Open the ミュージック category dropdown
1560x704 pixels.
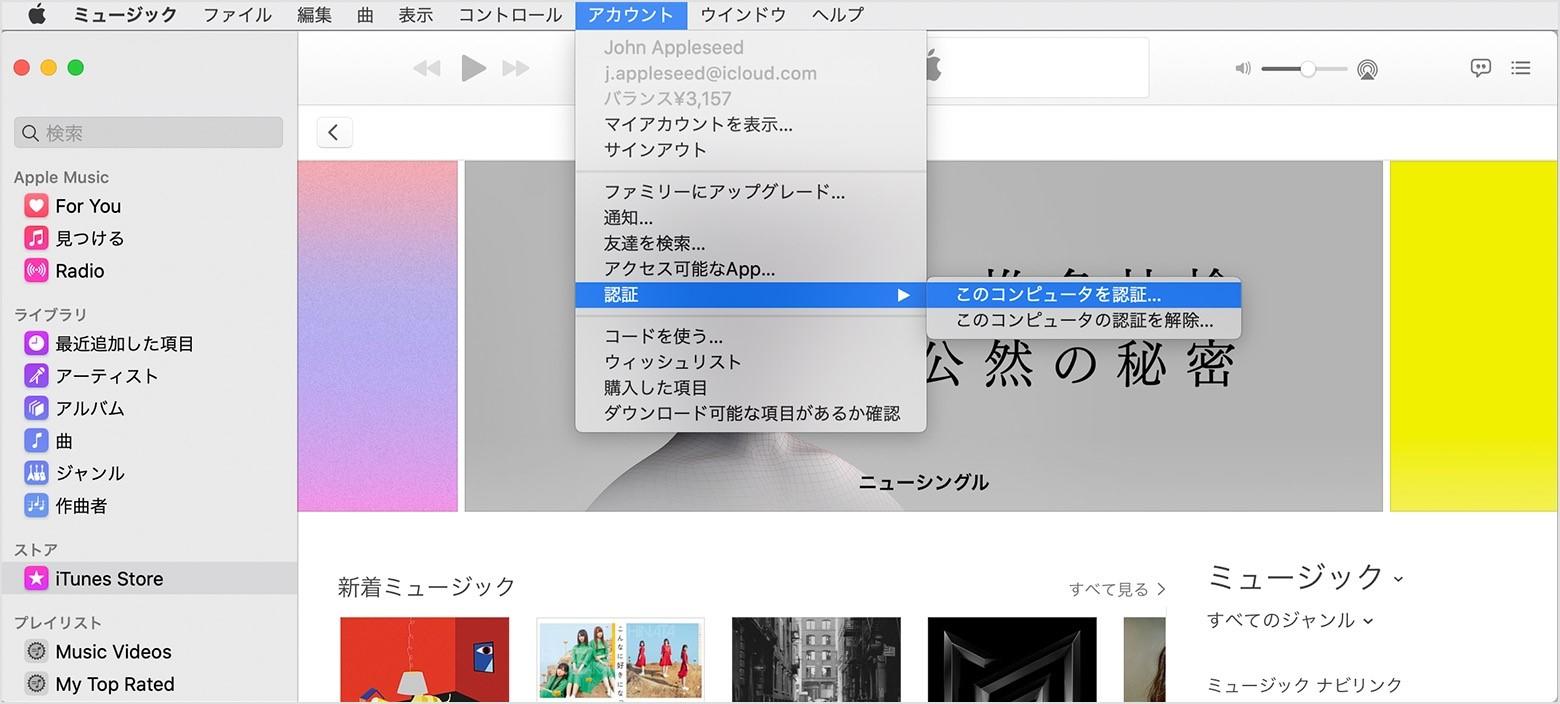[1305, 577]
